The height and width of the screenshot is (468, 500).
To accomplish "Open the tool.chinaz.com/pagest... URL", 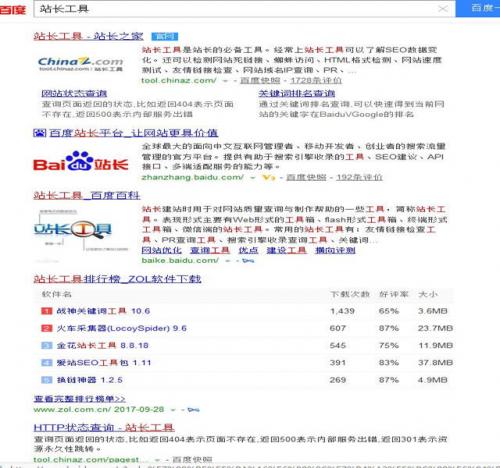I will pyautogui.click(x=90, y=460).
